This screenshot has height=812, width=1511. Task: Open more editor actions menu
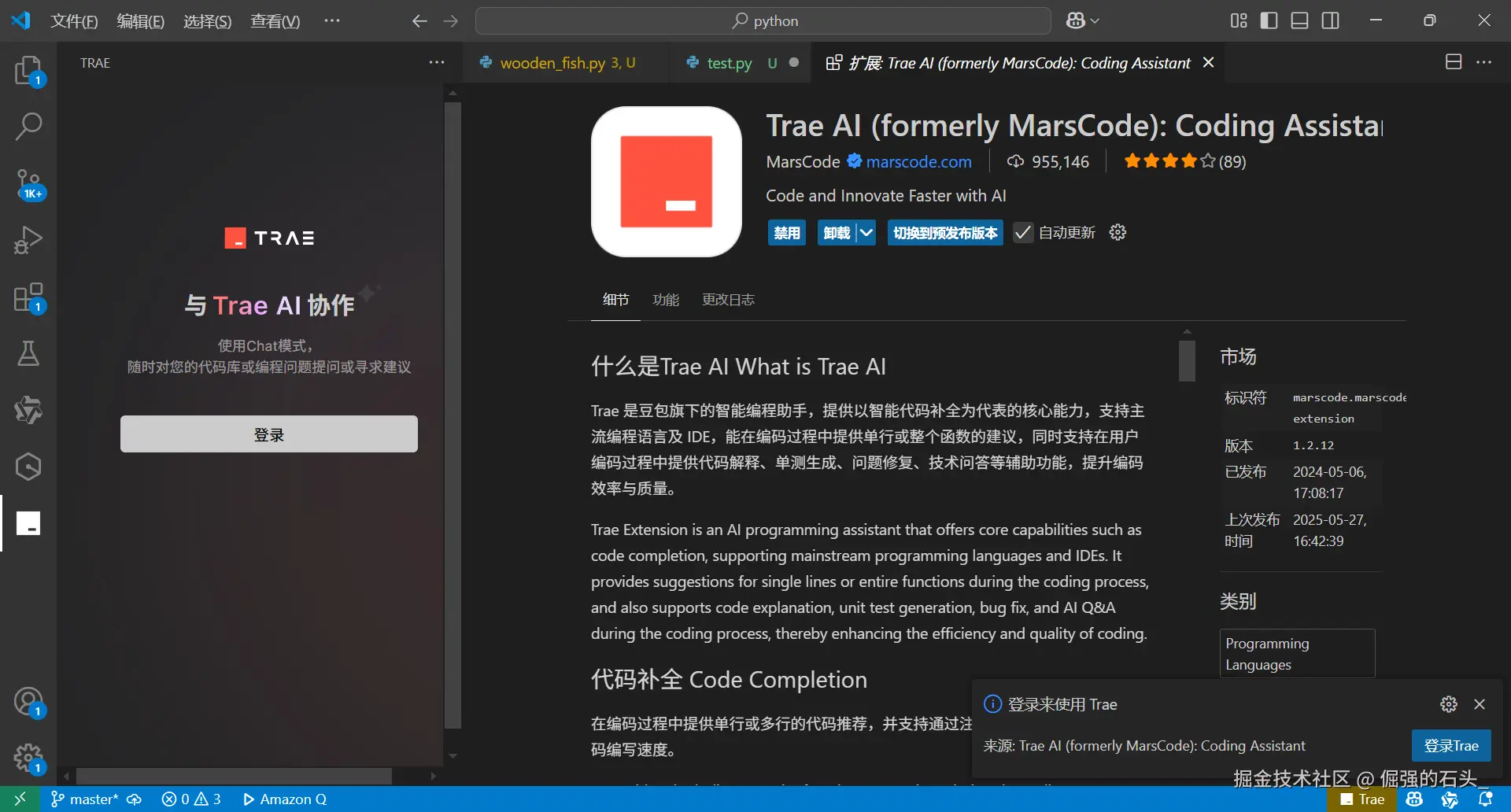[1483, 62]
